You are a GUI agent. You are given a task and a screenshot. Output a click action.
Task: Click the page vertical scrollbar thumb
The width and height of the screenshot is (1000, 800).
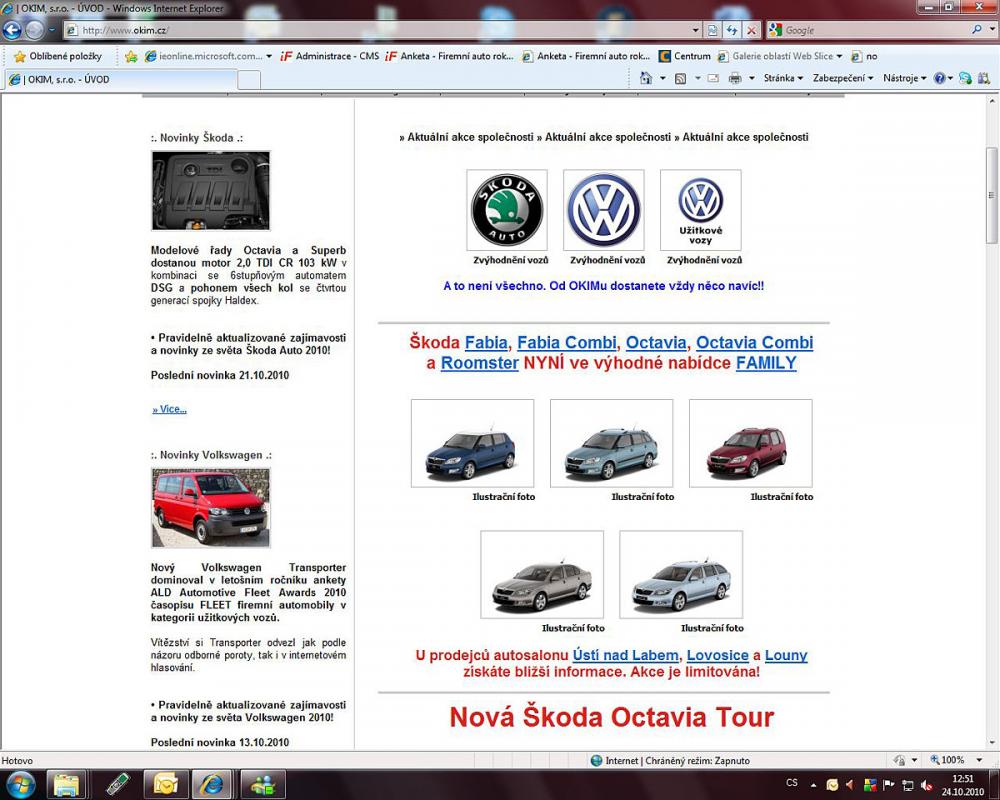pos(992,195)
